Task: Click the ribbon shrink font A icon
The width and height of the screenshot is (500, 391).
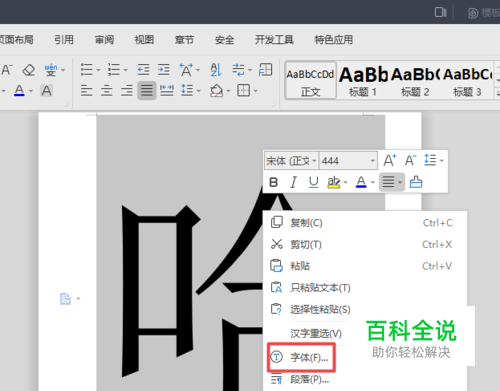Action: 7,70
